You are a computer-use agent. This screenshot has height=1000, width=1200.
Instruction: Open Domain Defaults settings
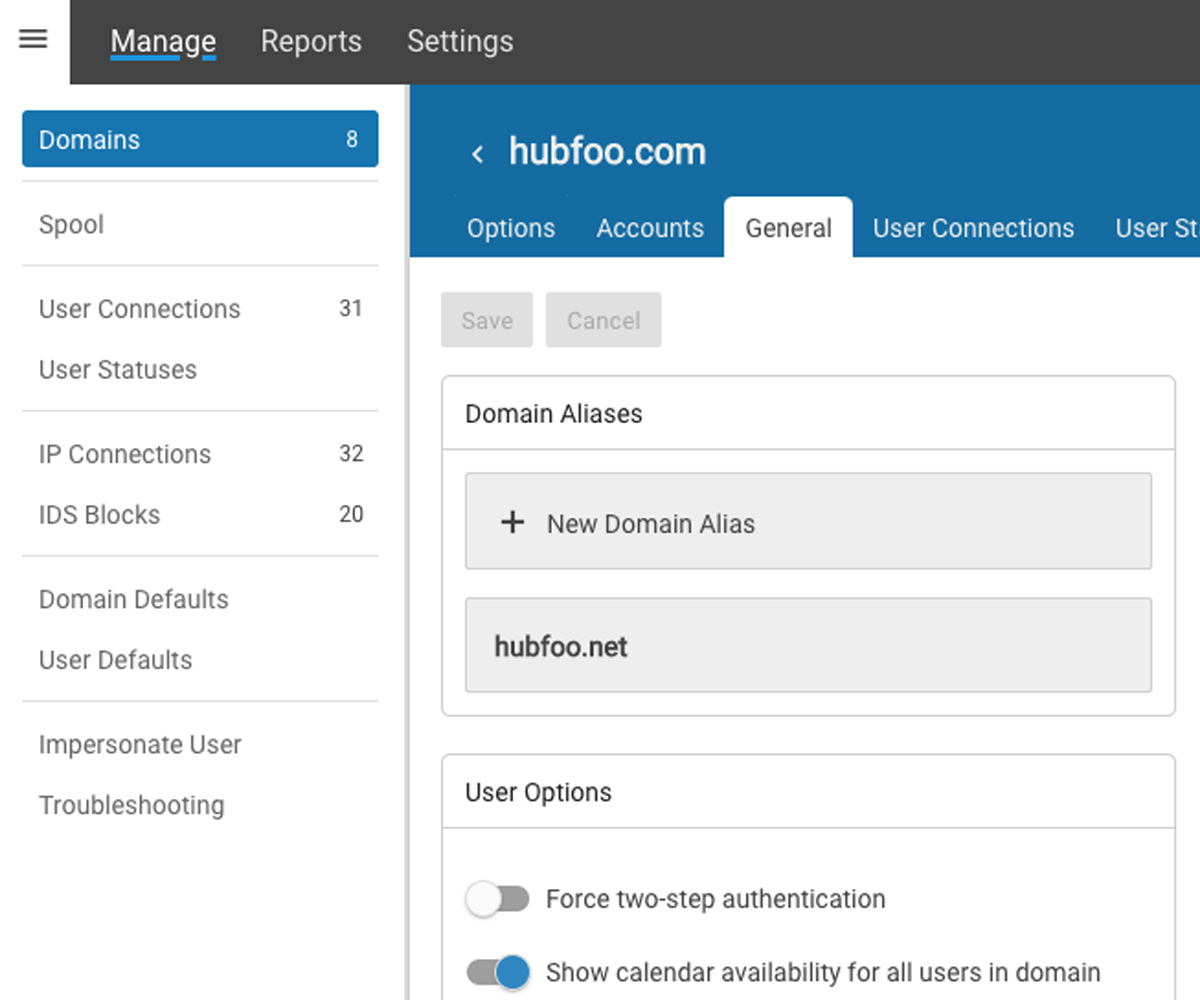(133, 599)
